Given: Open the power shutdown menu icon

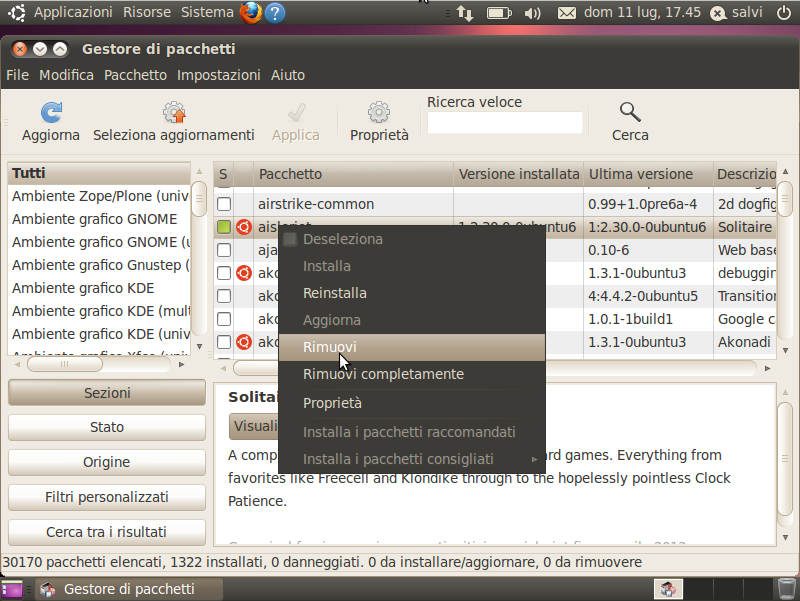Looking at the screenshot, I should click(x=784, y=13).
